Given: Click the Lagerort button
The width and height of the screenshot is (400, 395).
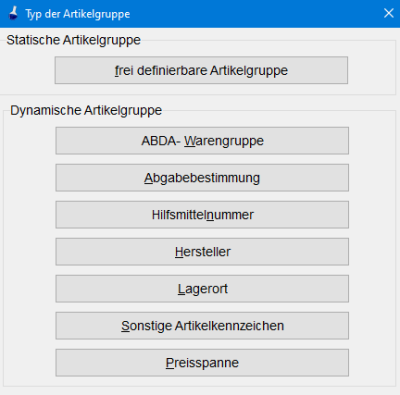Looking at the screenshot, I should (x=202, y=289).
